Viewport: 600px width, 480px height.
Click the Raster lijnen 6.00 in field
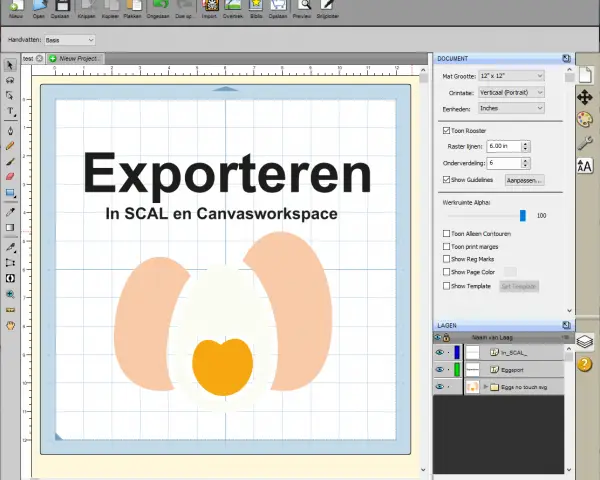pyautogui.click(x=504, y=146)
